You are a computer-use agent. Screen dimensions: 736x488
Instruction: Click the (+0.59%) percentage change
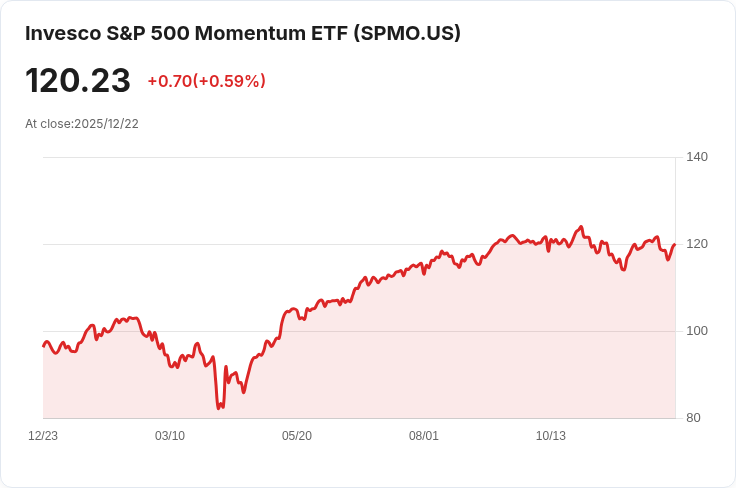(x=229, y=81)
